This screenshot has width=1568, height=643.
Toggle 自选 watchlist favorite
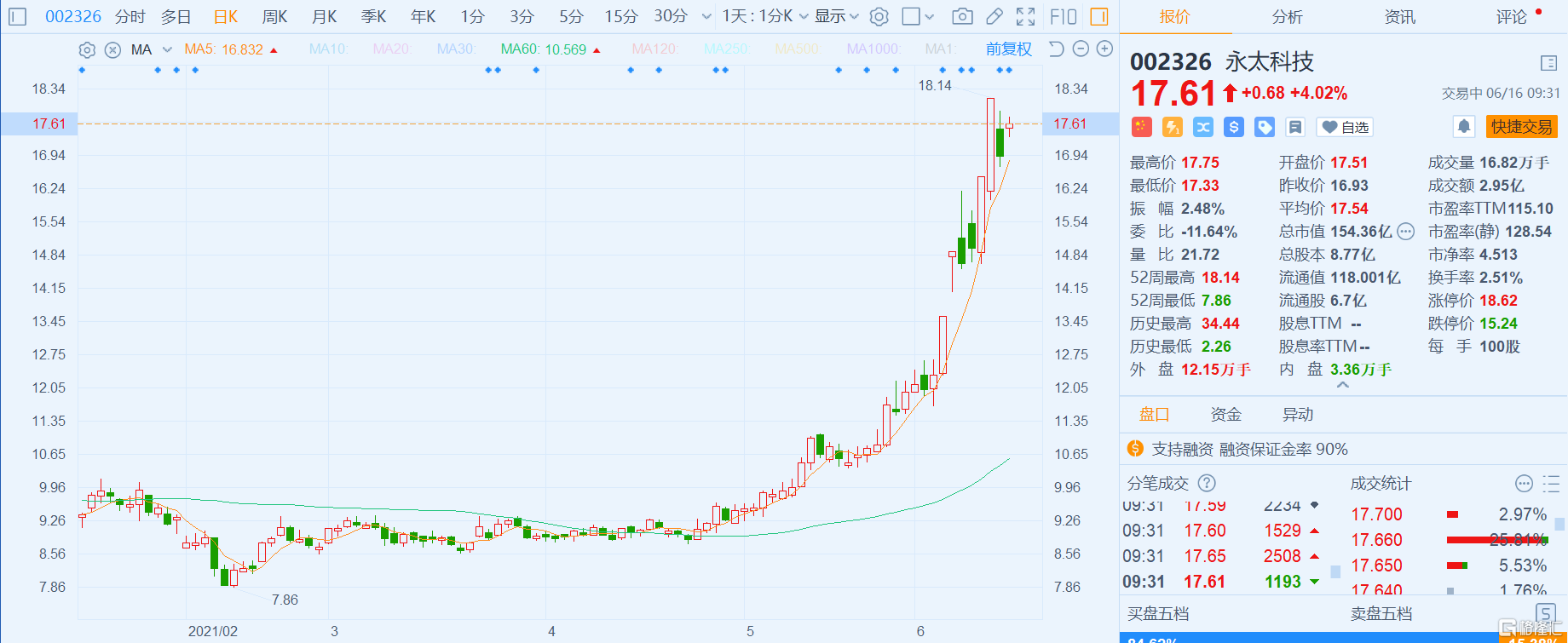pyautogui.click(x=1345, y=127)
